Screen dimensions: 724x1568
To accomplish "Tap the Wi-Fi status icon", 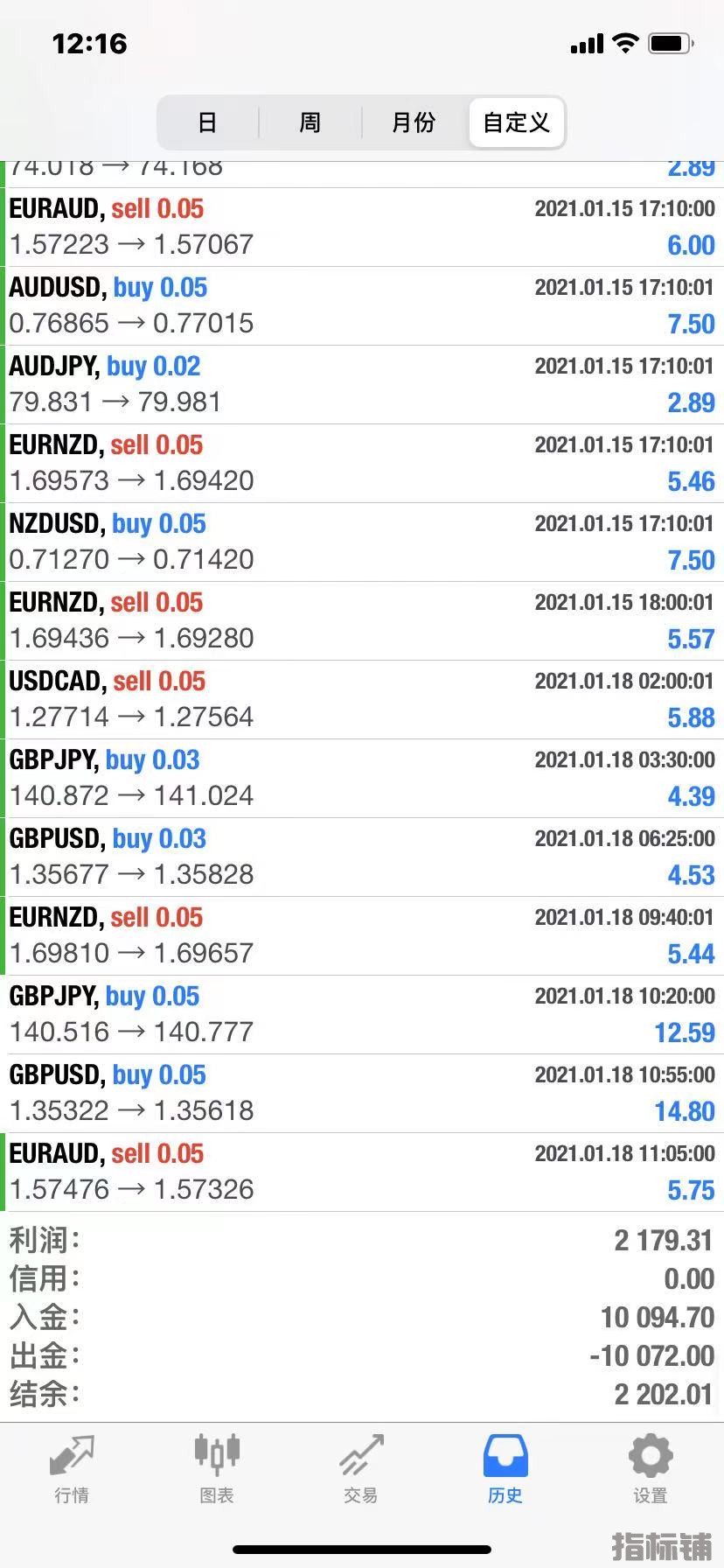I will coord(625,43).
